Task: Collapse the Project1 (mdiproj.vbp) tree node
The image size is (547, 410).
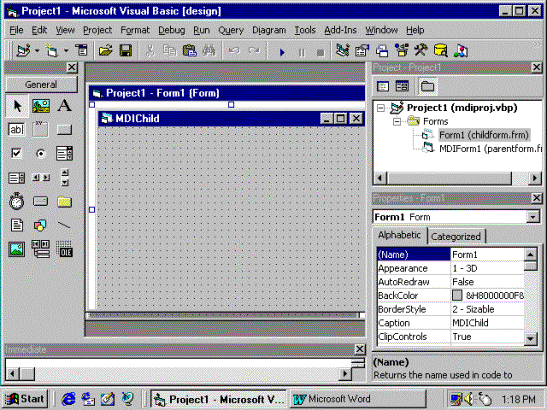Action: click(x=381, y=108)
